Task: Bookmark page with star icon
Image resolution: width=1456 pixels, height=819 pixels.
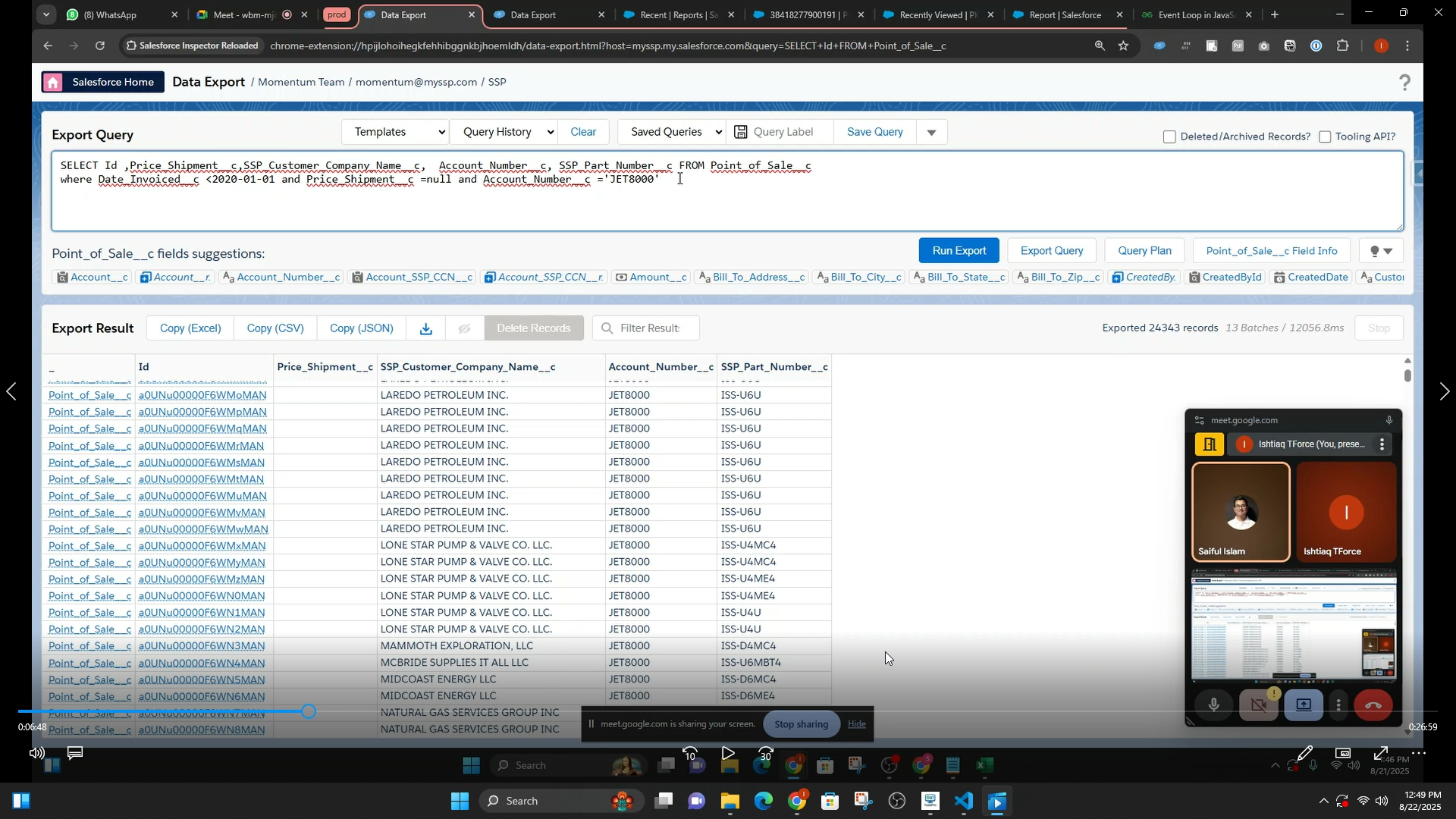Action: pyautogui.click(x=1123, y=46)
